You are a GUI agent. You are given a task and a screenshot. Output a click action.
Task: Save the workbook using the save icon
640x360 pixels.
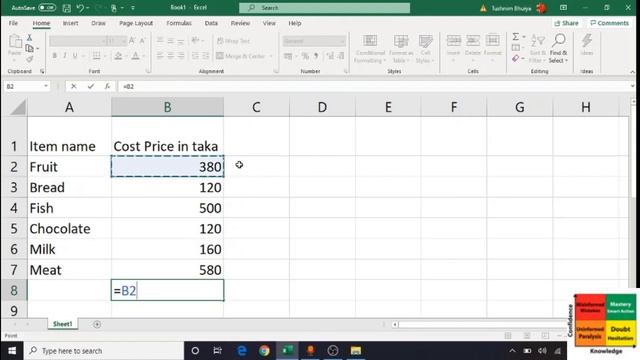[67, 8]
